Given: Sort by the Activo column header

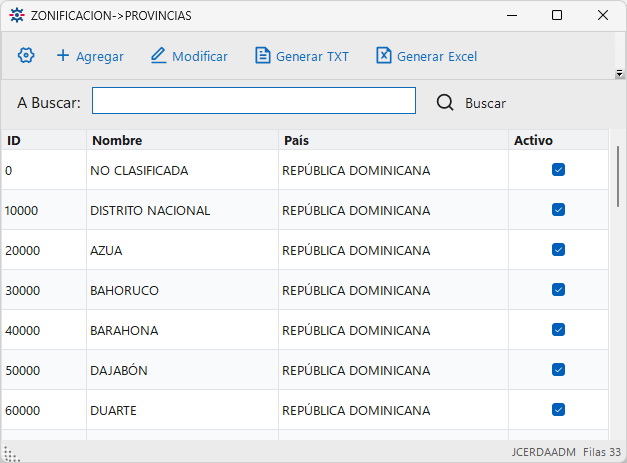Looking at the screenshot, I should tap(559, 140).
